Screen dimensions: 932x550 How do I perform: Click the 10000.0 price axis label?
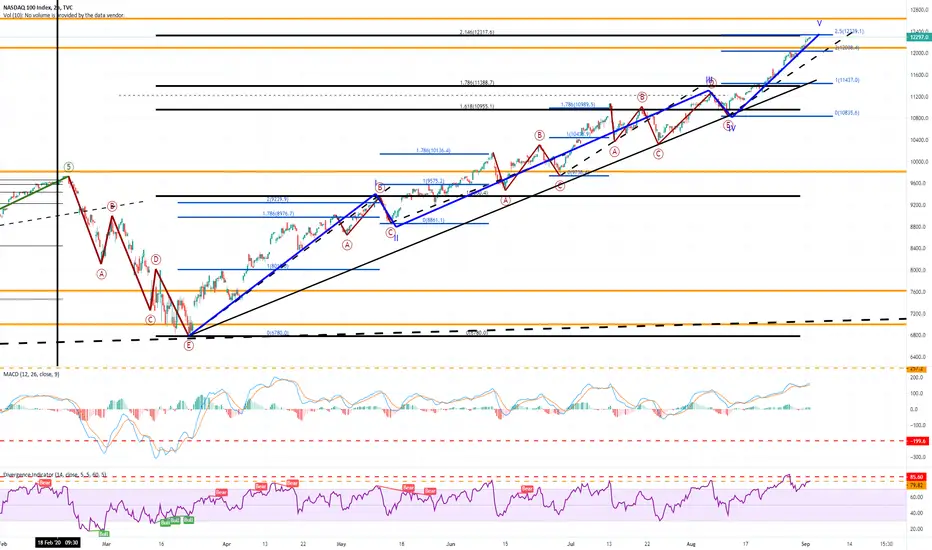(918, 162)
